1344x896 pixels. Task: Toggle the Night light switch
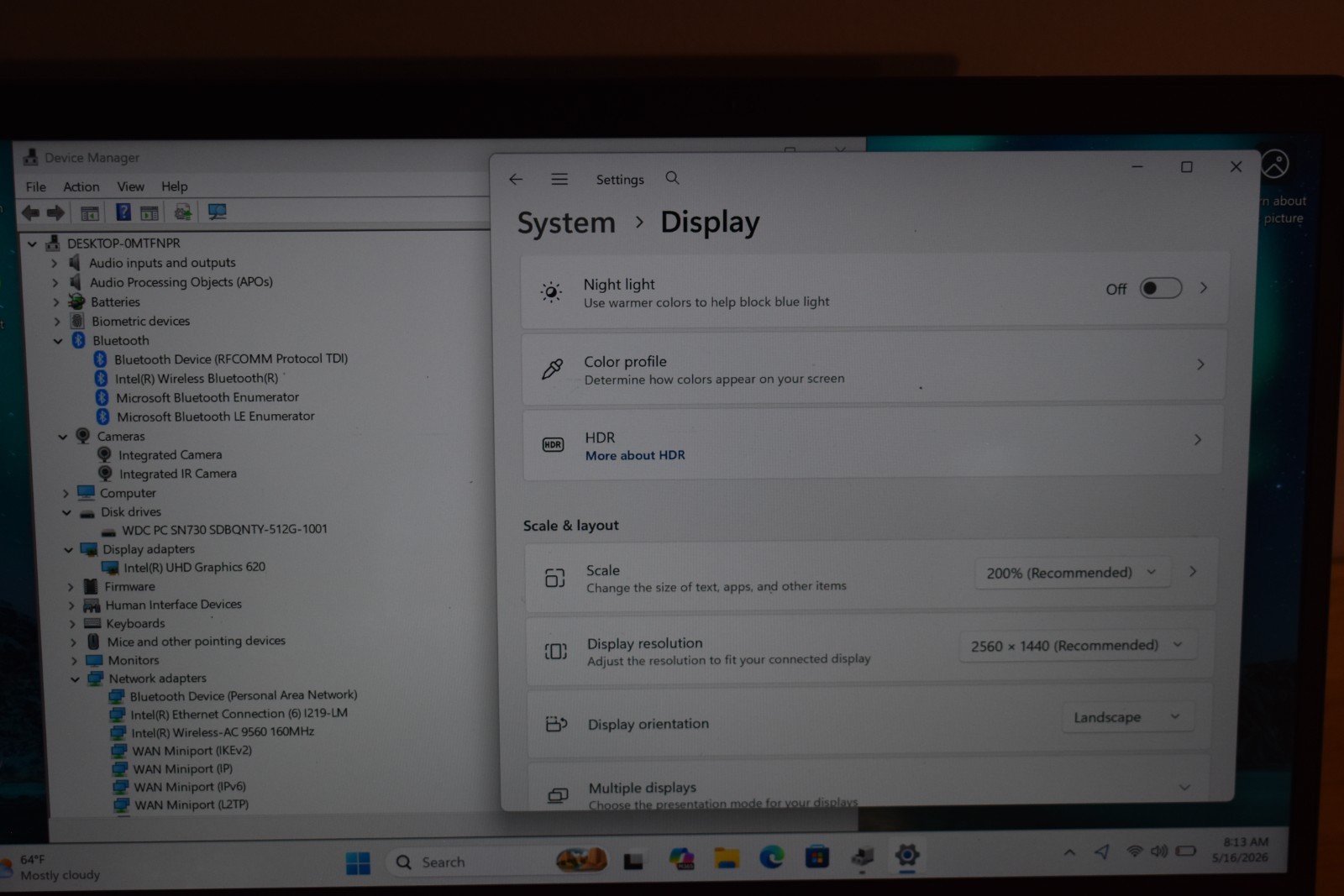click(x=1161, y=288)
